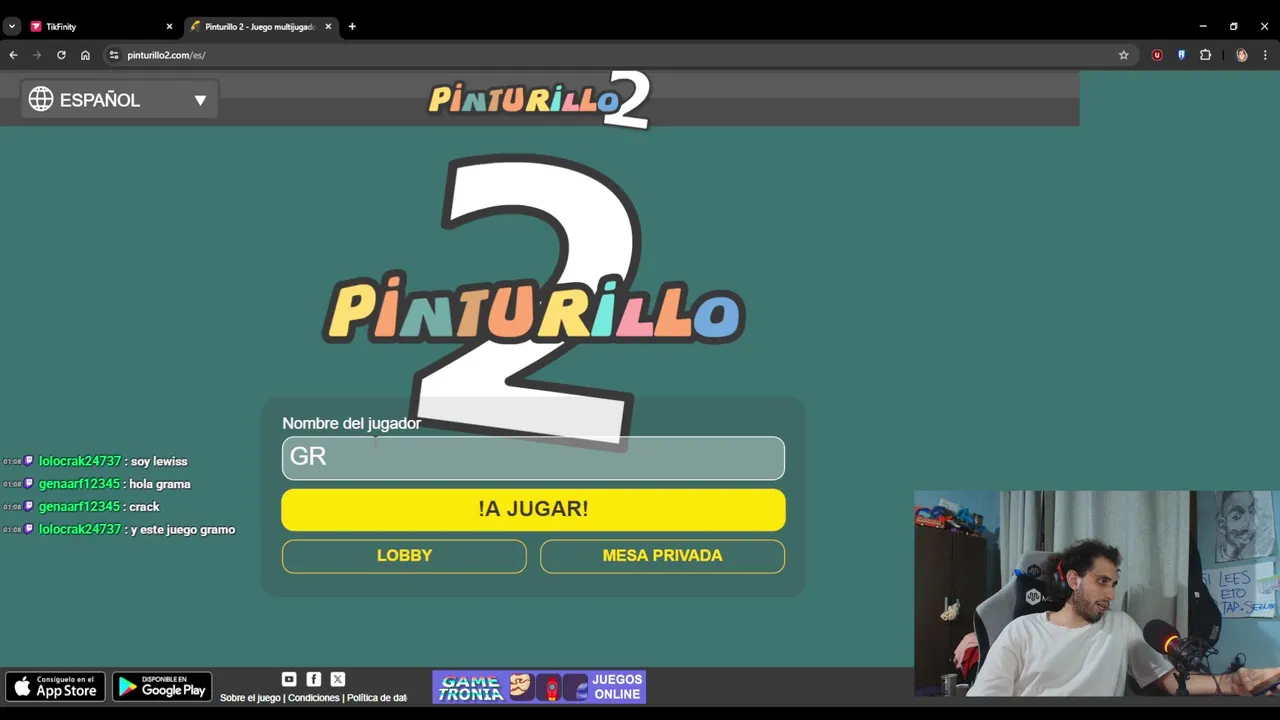
Task: Click the globe language icon
Action: click(x=41, y=99)
